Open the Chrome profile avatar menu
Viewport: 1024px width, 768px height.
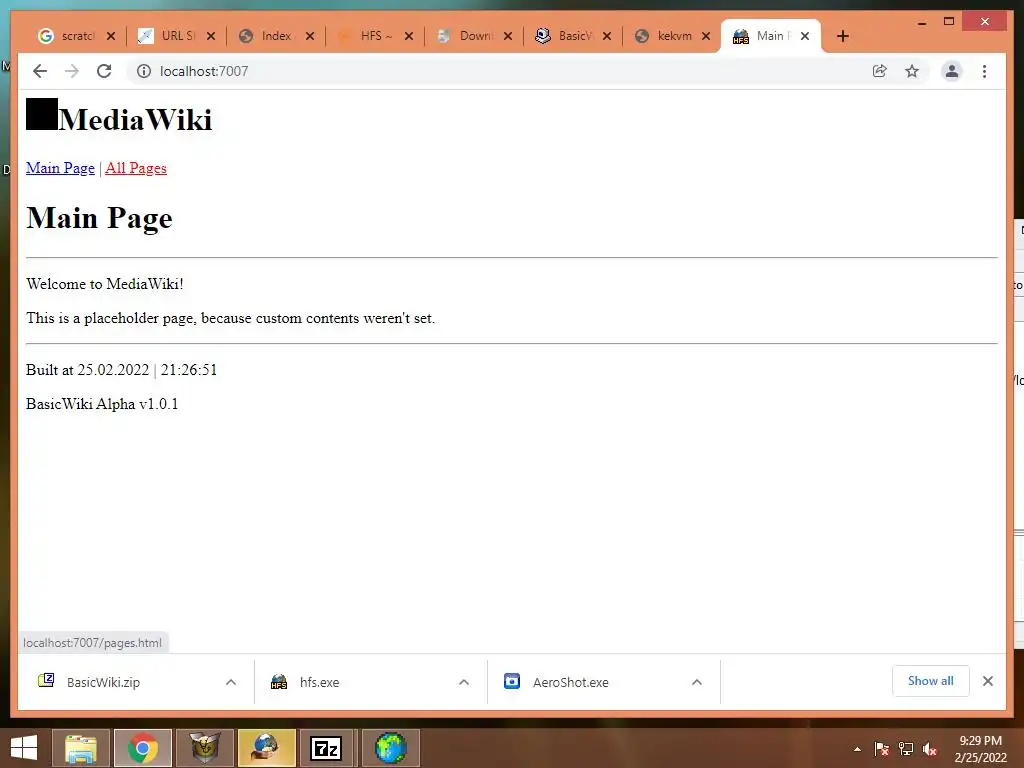[x=952, y=71]
